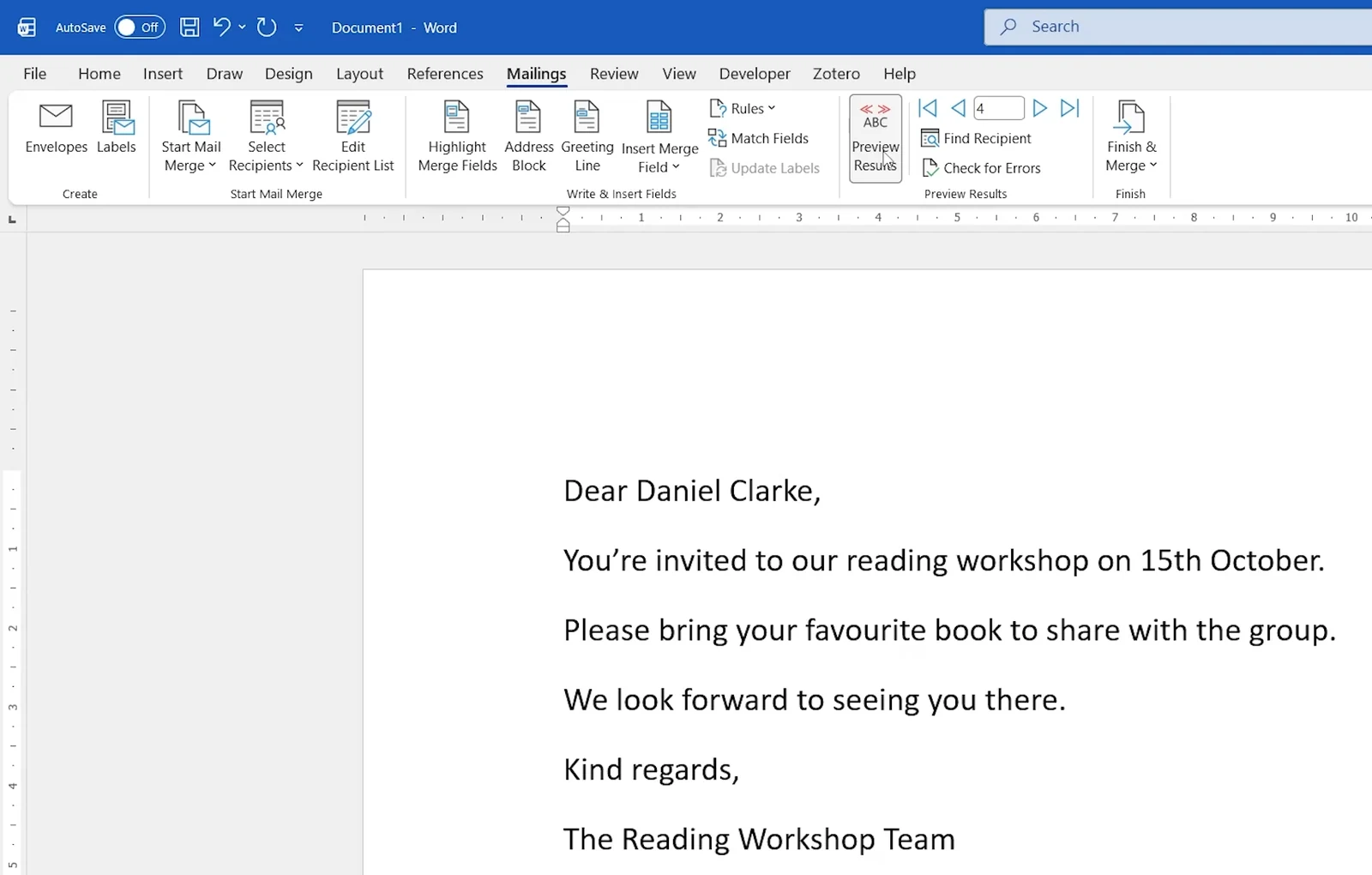The image size is (1372, 875).
Task: Open Select Recipients dropdown
Action: [x=266, y=137]
